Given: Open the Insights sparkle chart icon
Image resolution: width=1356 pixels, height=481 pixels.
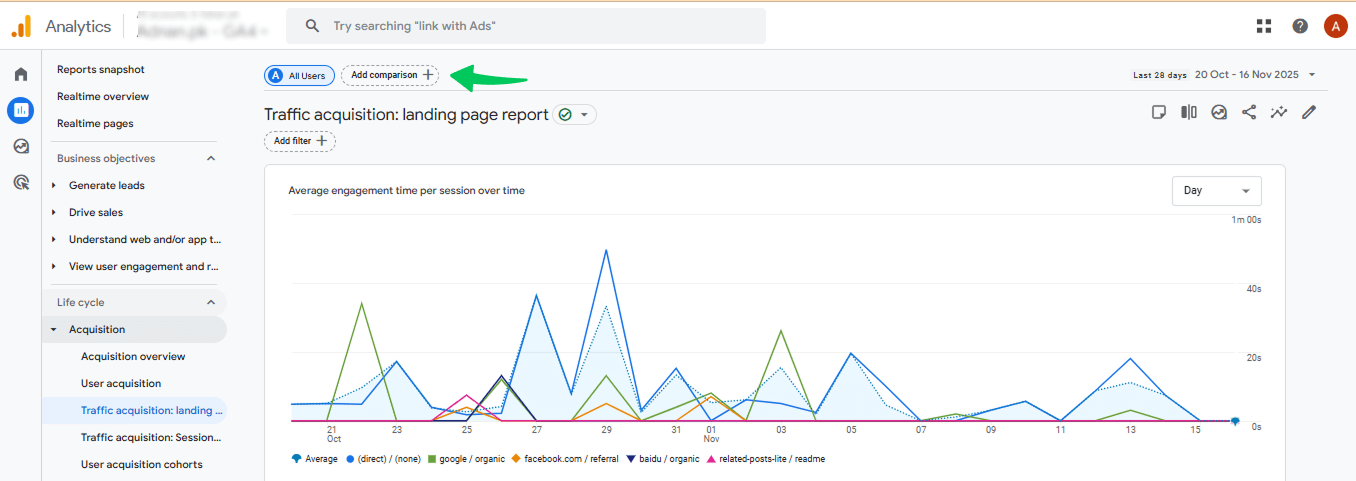Looking at the screenshot, I should coord(1279,112).
